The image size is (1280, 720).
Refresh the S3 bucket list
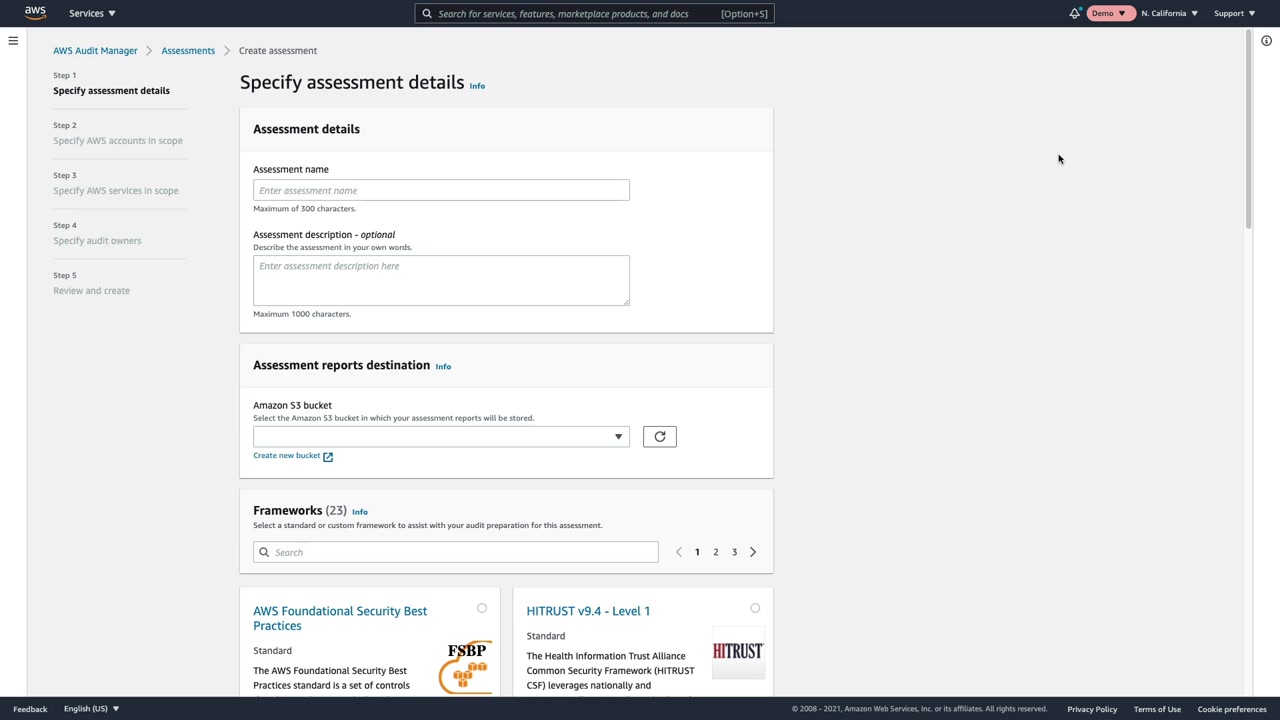click(x=660, y=437)
